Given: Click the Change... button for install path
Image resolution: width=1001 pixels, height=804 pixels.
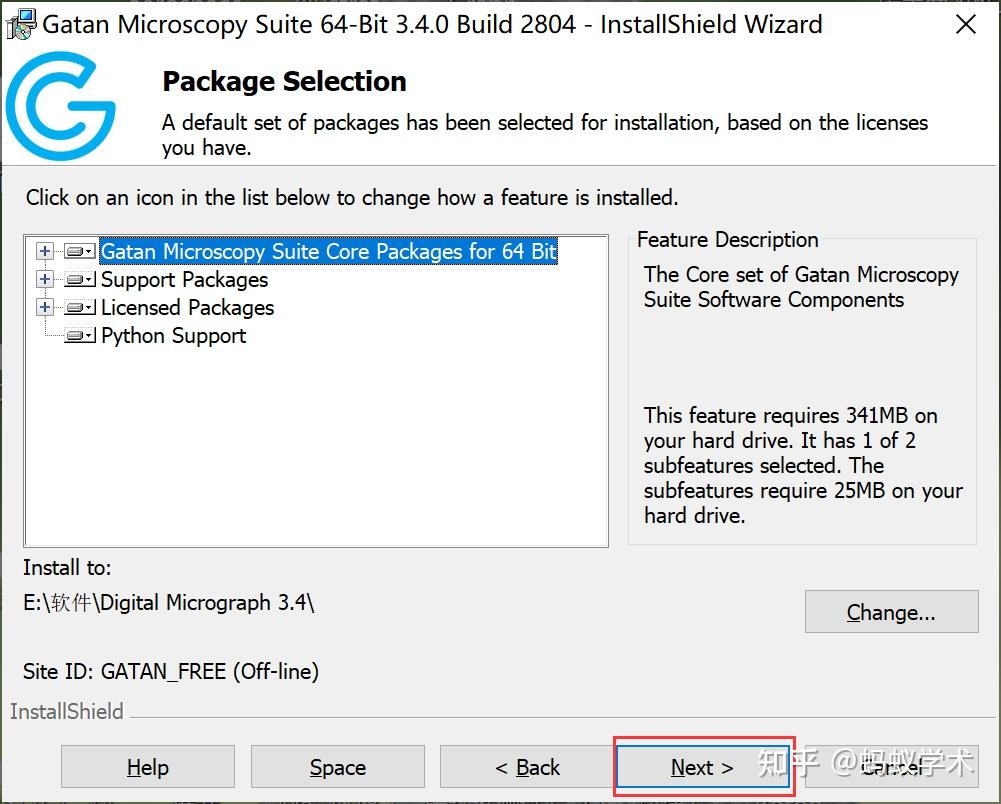Looking at the screenshot, I should tap(891, 612).
